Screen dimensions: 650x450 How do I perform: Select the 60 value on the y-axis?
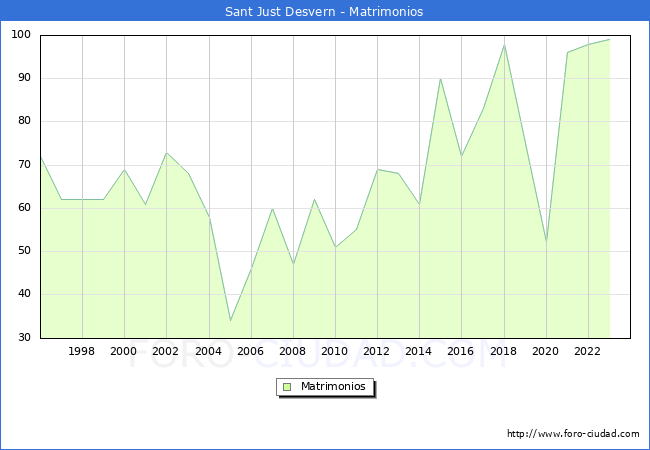coord(23,208)
